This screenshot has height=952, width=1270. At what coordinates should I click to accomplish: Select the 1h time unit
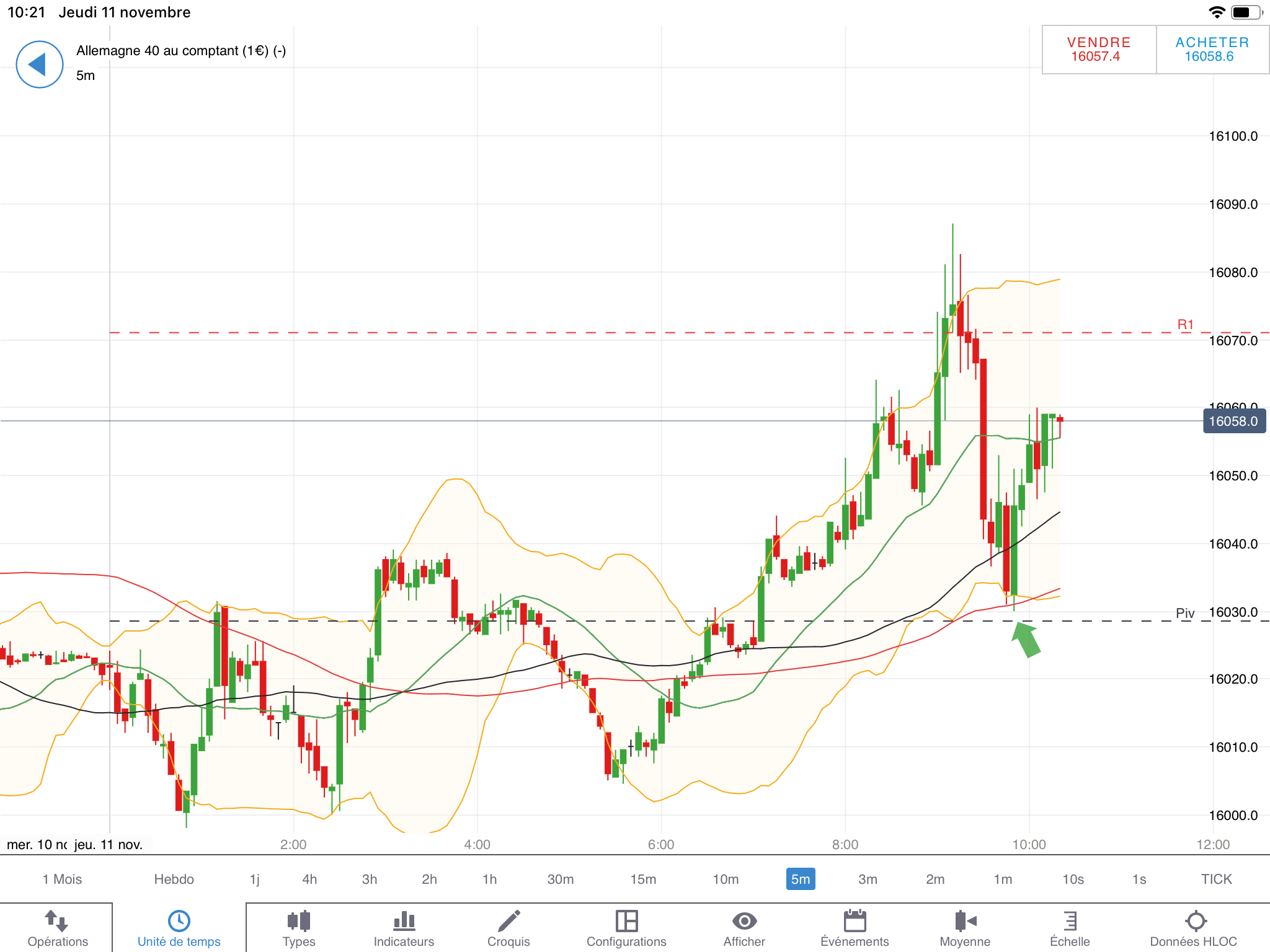coord(489,879)
